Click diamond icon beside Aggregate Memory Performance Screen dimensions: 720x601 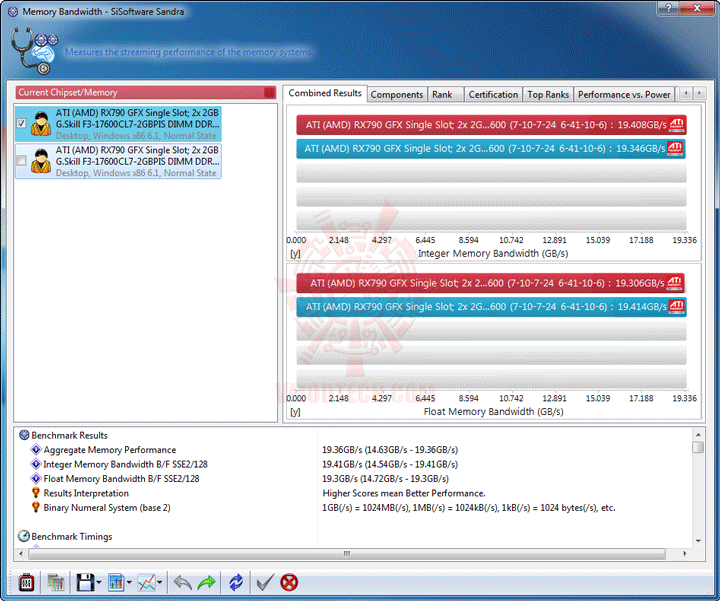coord(36,449)
